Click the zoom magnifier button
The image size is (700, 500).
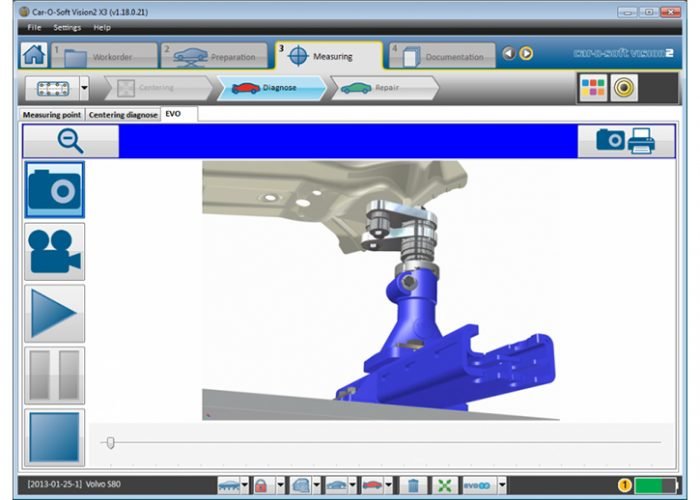pos(70,142)
